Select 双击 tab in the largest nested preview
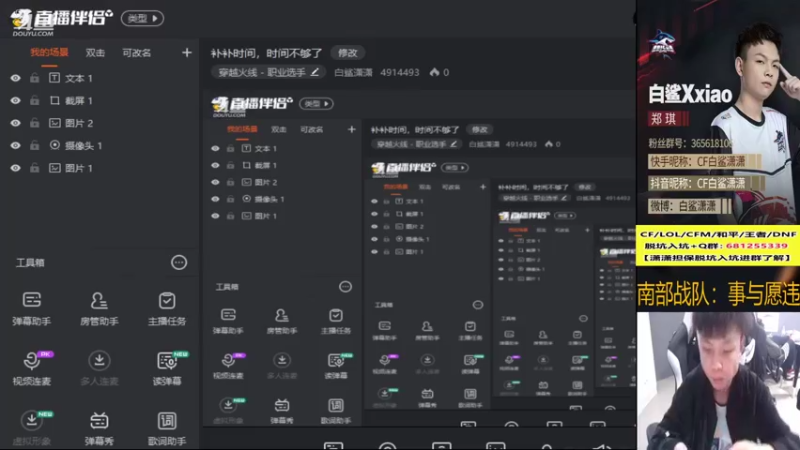 [279, 130]
